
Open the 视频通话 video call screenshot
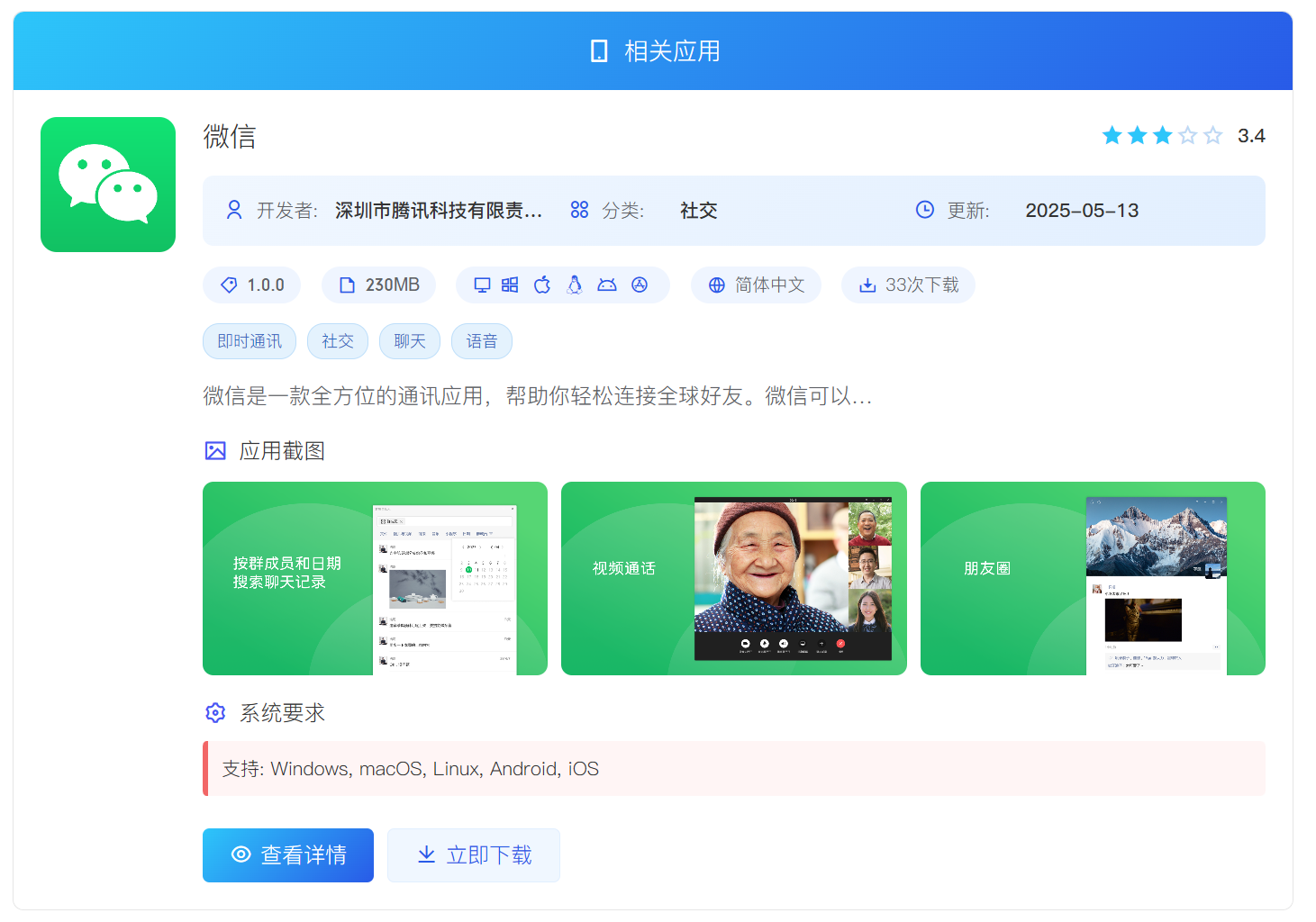pyautogui.click(x=734, y=578)
